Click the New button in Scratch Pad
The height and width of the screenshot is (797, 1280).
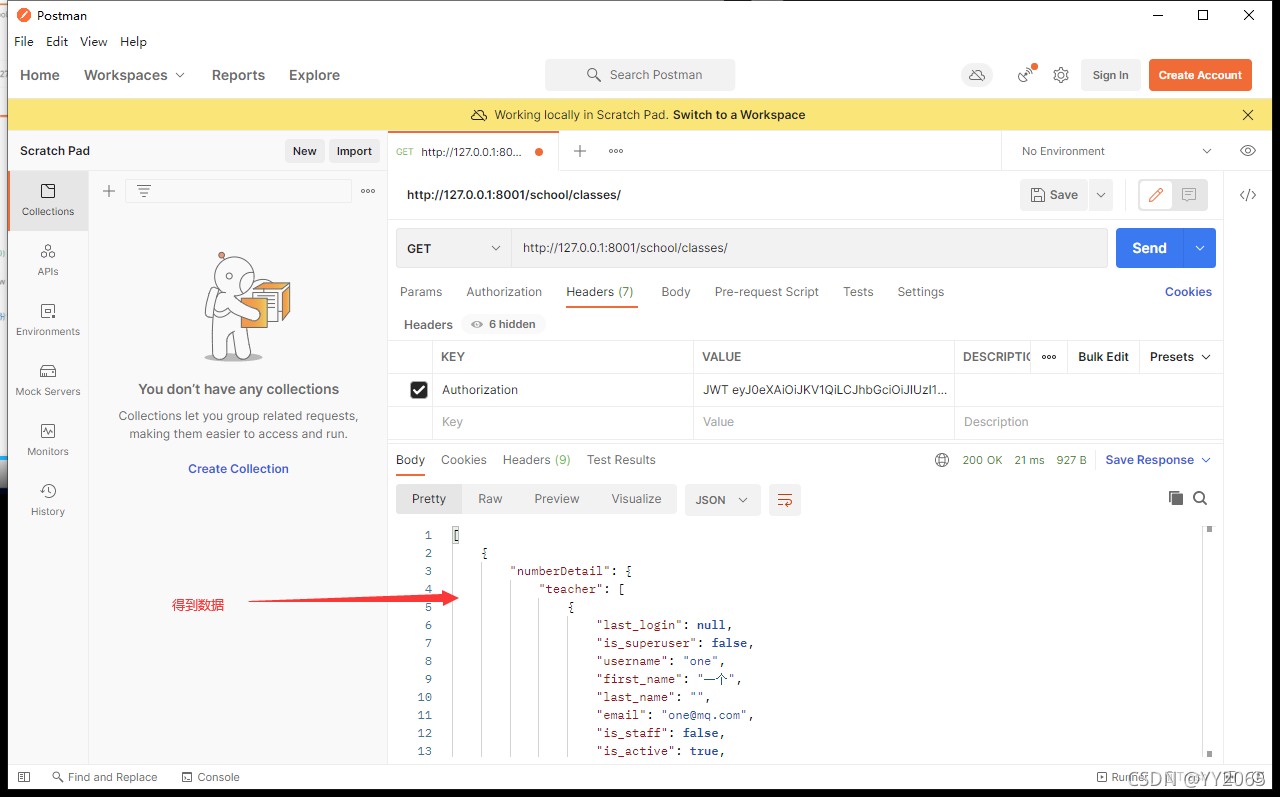coord(305,151)
